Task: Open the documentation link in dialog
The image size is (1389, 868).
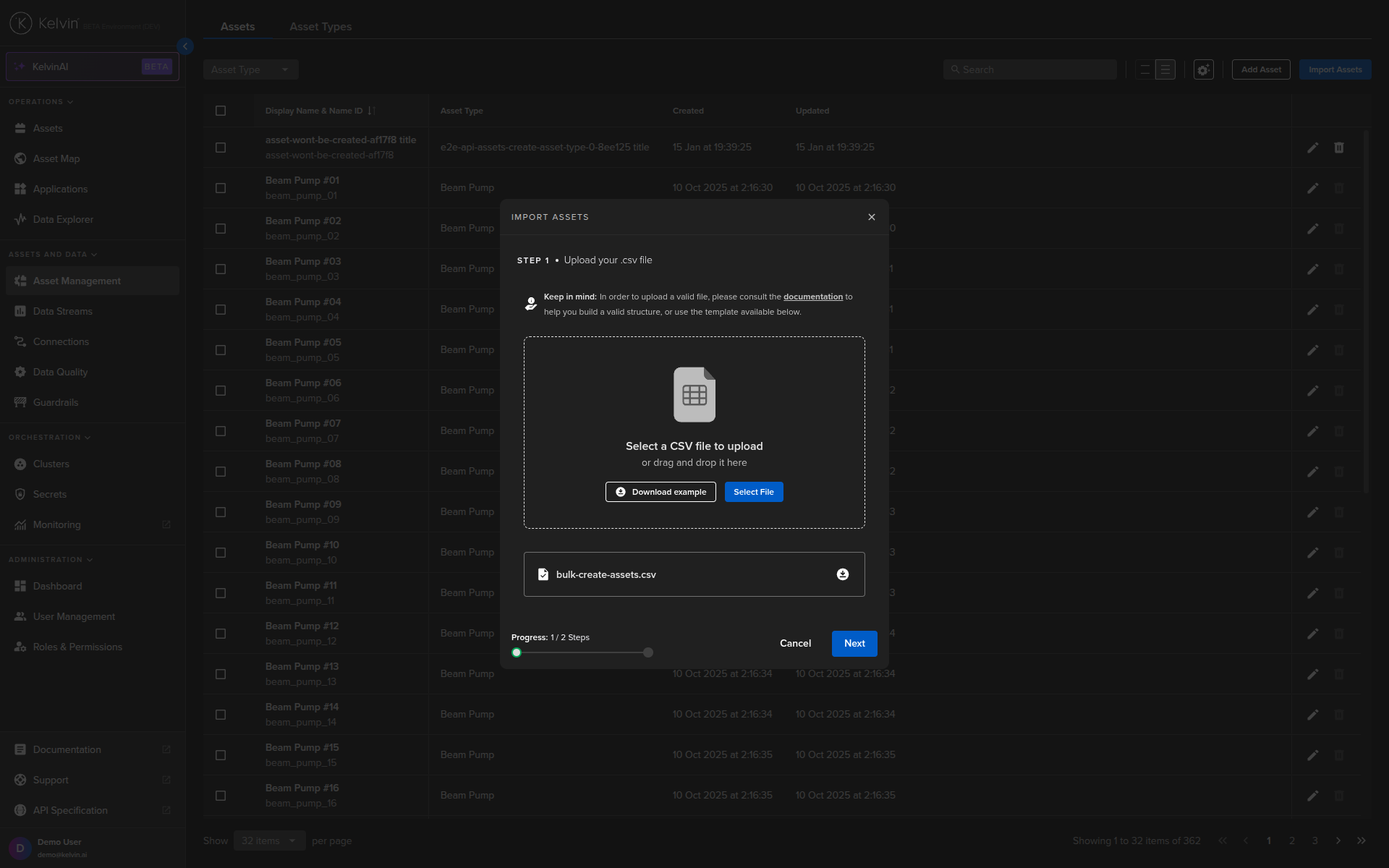Action: point(812,297)
